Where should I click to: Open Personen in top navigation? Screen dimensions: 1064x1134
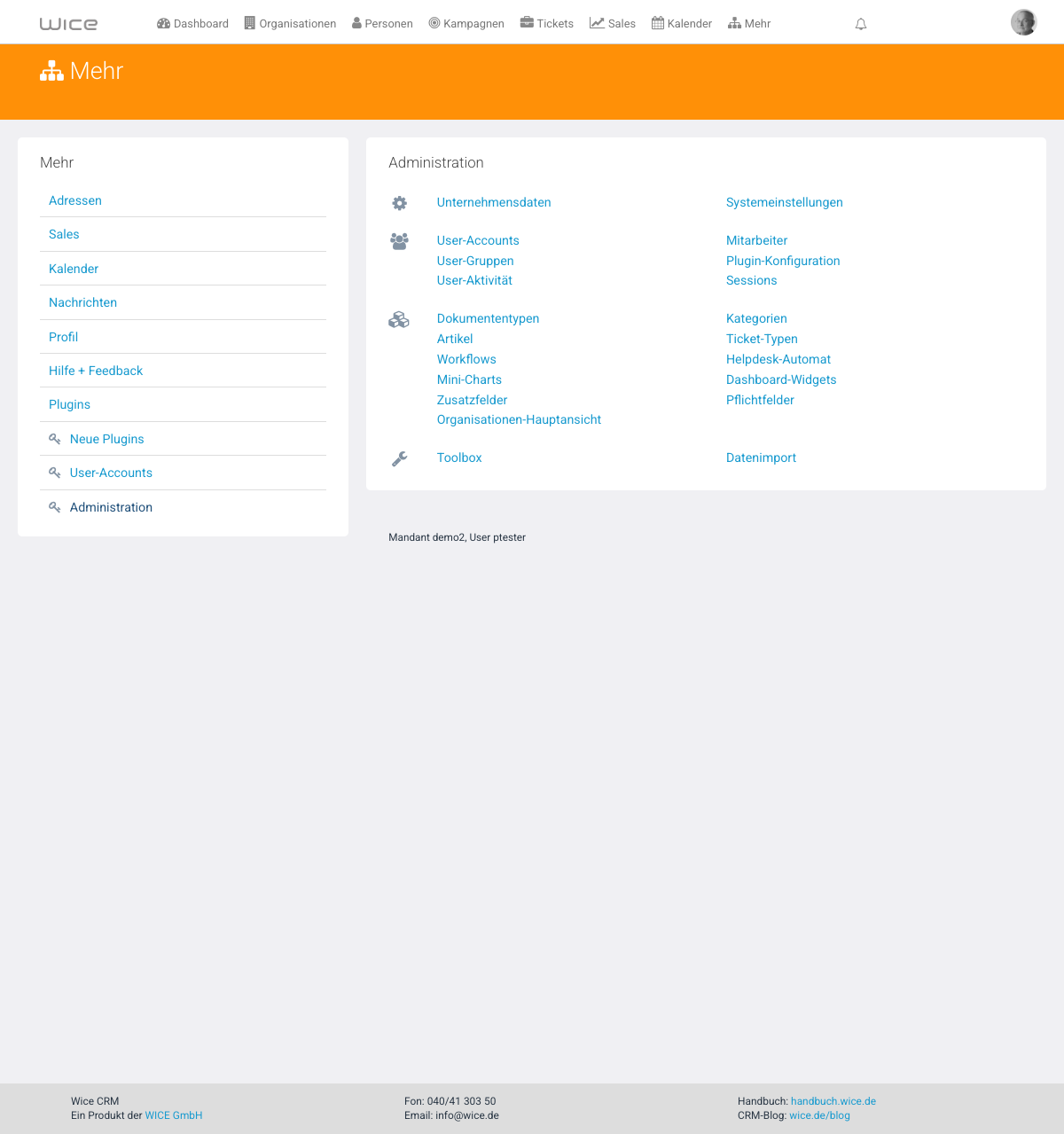click(382, 24)
